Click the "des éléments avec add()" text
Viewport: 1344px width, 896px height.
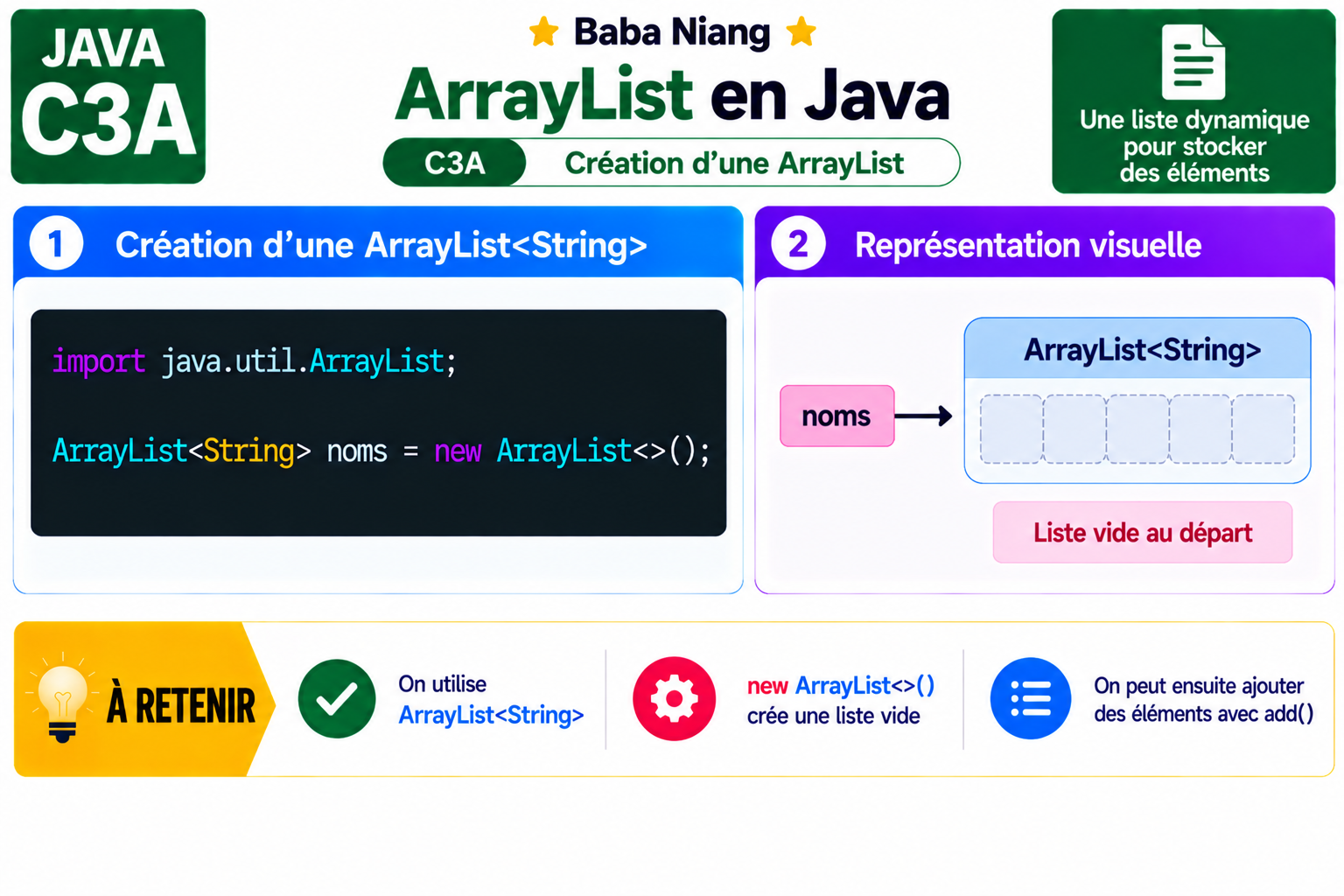(1204, 714)
